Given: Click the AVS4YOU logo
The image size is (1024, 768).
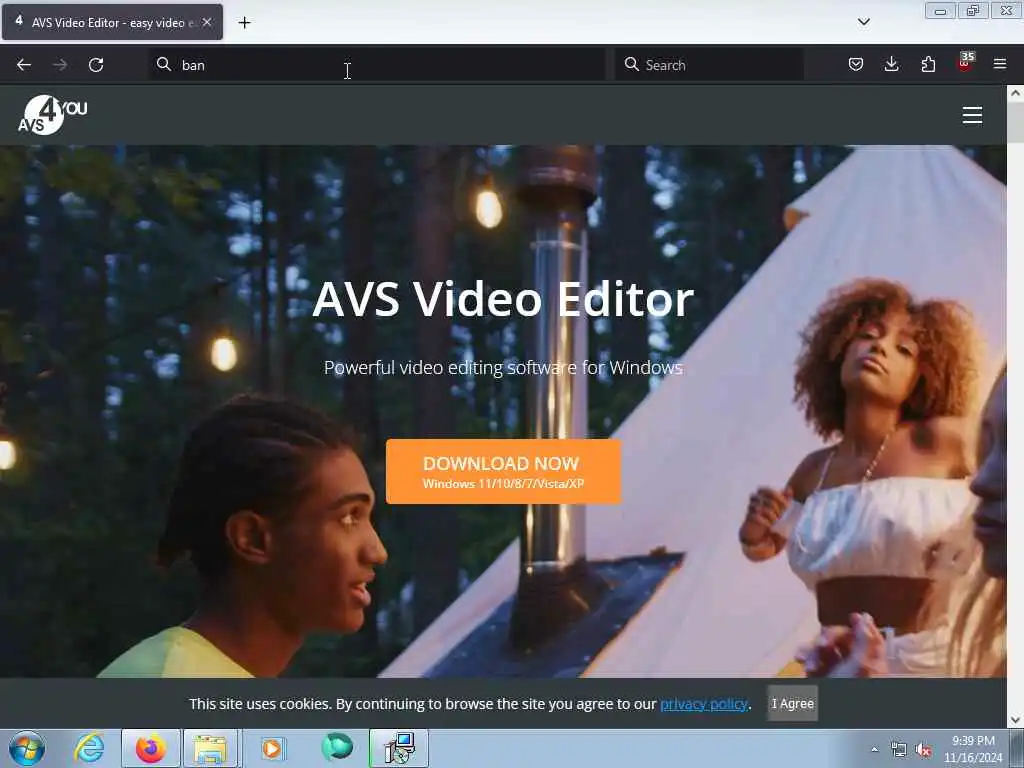Looking at the screenshot, I should click(x=52, y=115).
